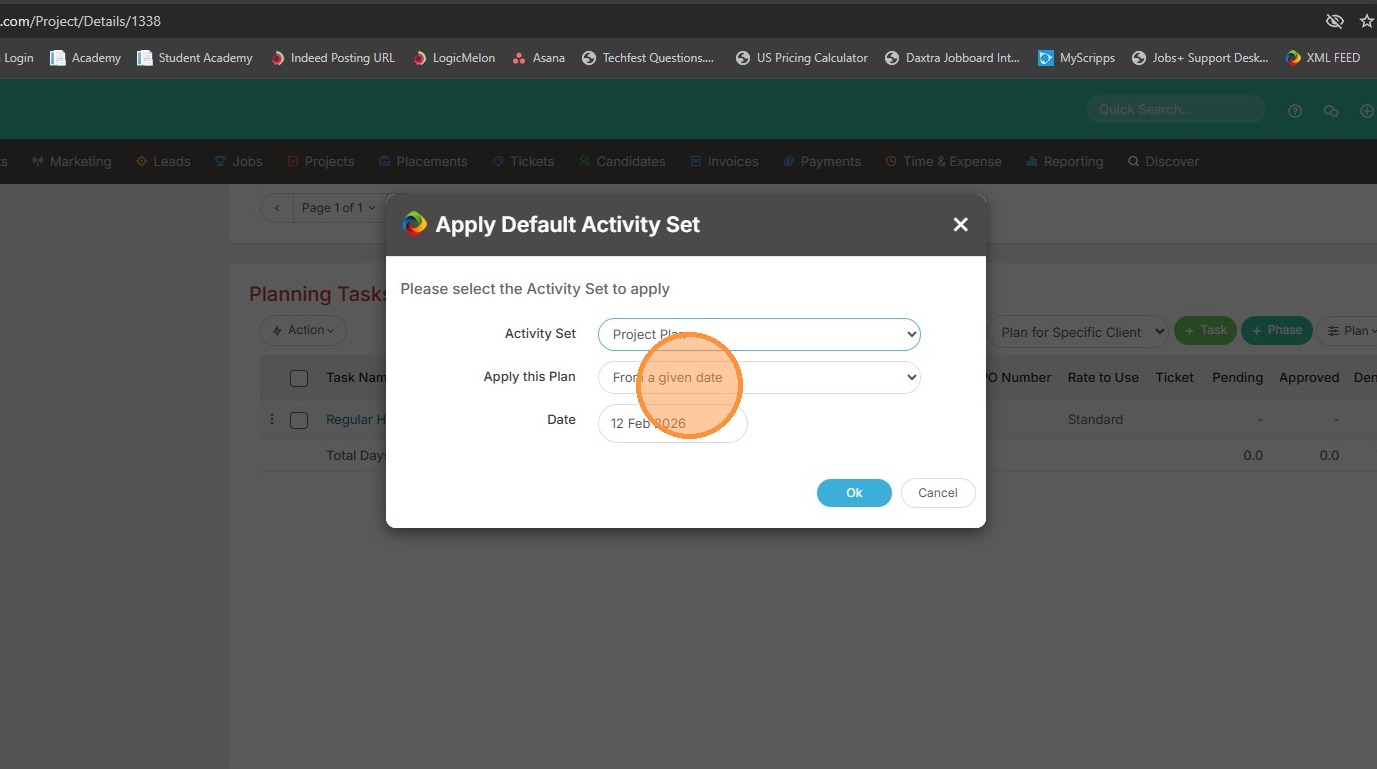Open the MyScripps bookmark
Screen dimensions: 1377x769
pyautogui.click(x=1077, y=58)
